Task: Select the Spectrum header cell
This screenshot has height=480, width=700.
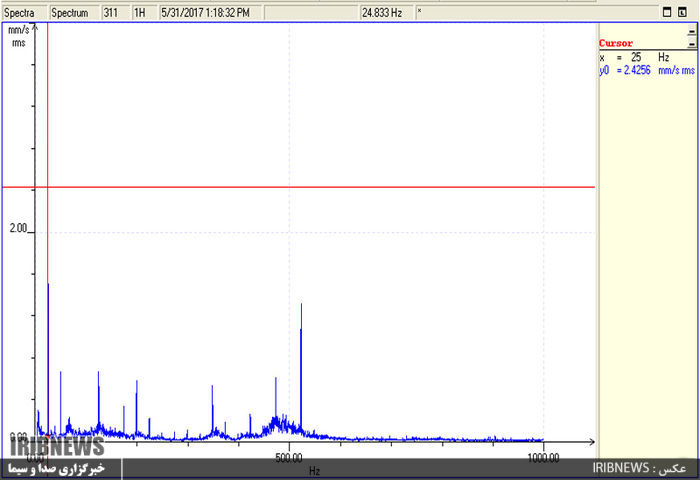Action: pos(70,13)
